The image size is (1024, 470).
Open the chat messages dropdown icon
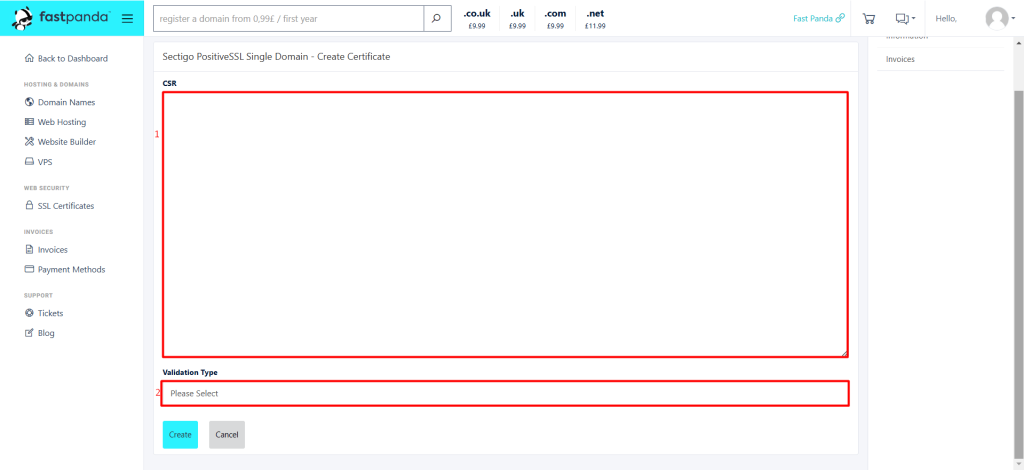pyautogui.click(x=905, y=19)
